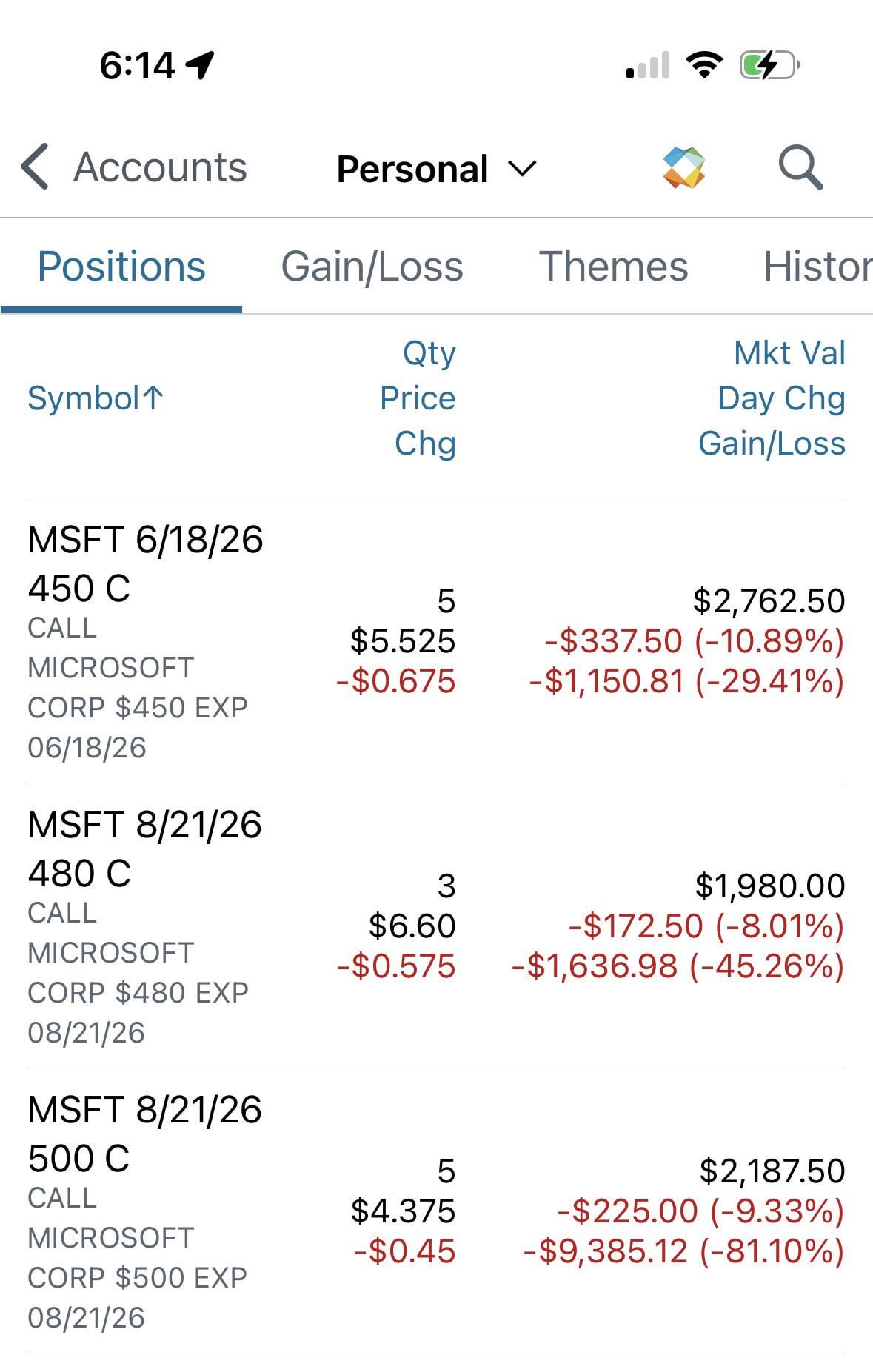Image resolution: width=873 pixels, height=1372 pixels.
Task: Tap the battery charging indicator
Action: pos(769,65)
